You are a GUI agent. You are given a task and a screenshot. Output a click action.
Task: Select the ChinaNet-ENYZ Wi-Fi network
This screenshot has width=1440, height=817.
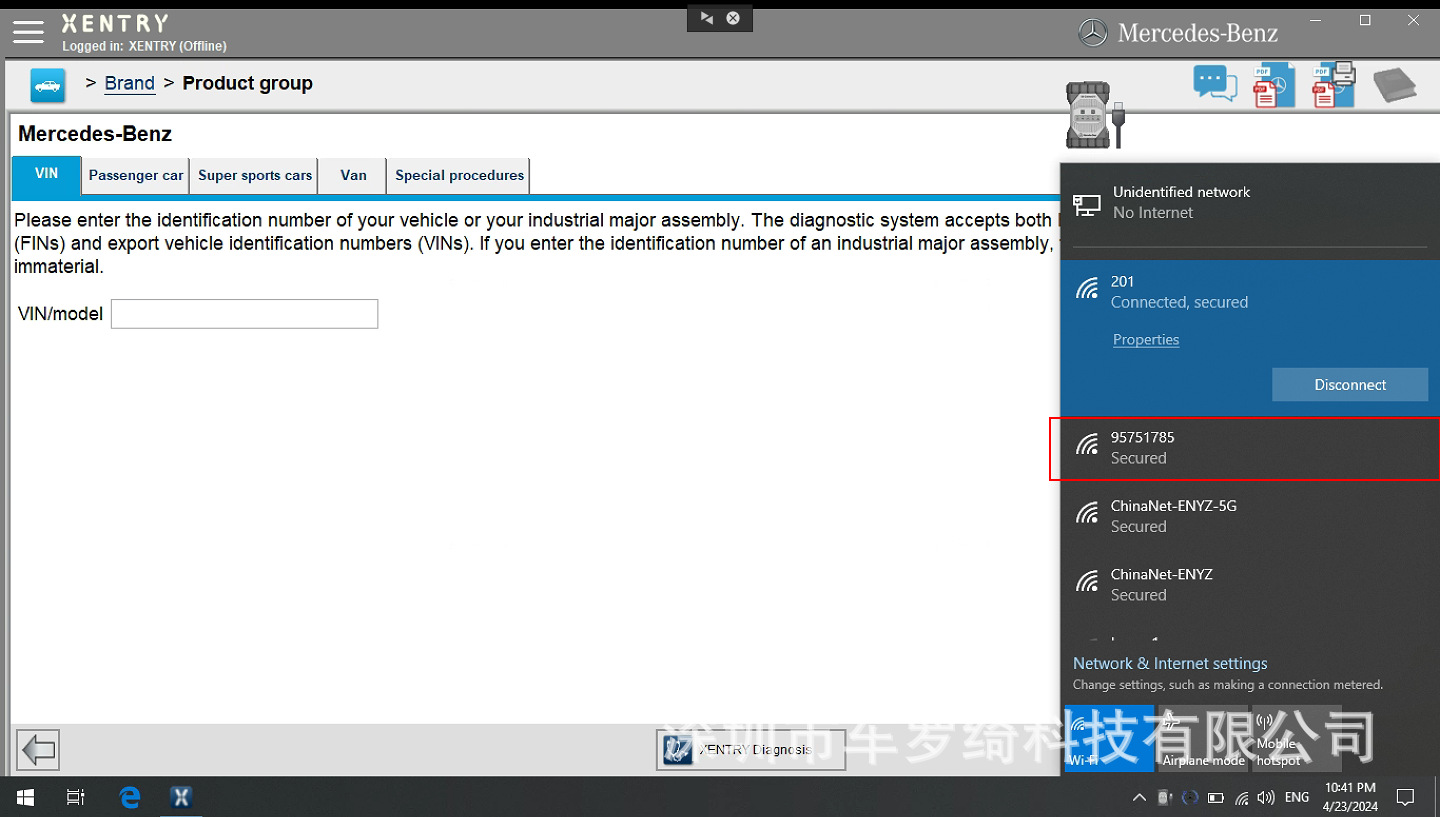tap(1249, 585)
